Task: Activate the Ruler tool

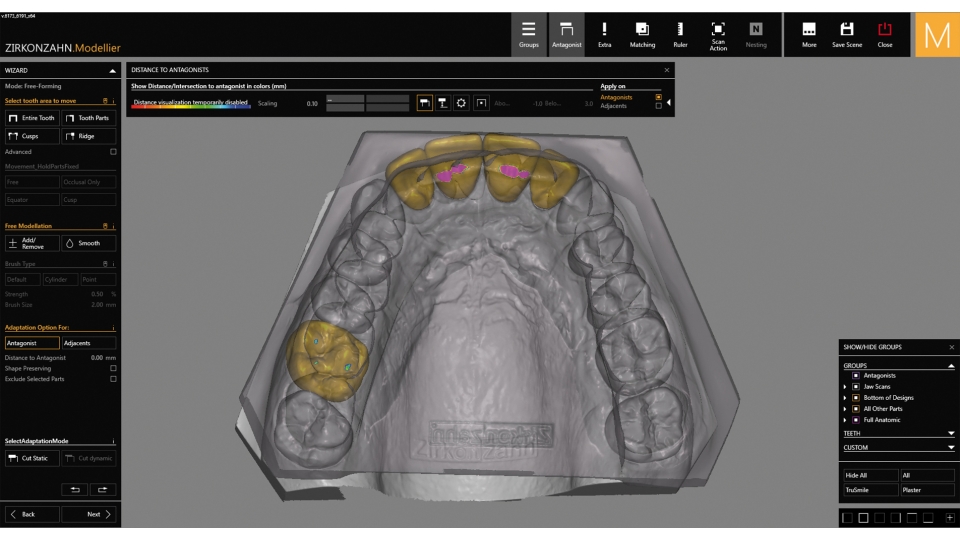Action: 680,35
